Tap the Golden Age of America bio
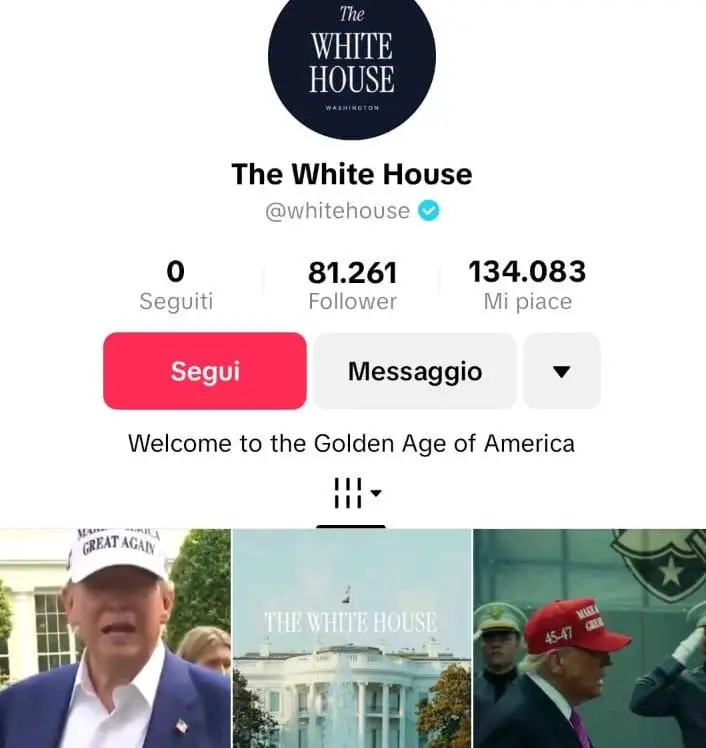Image resolution: width=706 pixels, height=748 pixels. click(352, 444)
